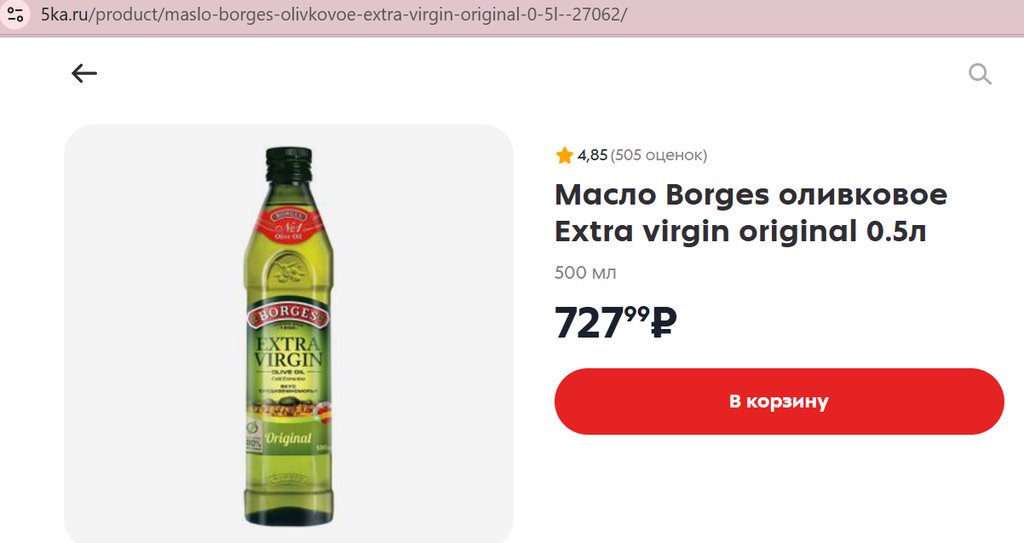
Task: Click the red BORGES brand logo on bottle
Action: (288, 315)
